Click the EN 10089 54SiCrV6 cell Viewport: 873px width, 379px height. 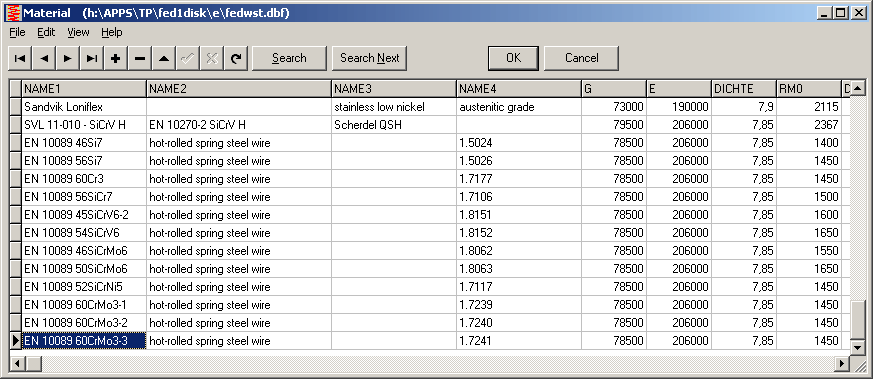pyautogui.click(x=84, y=233)
